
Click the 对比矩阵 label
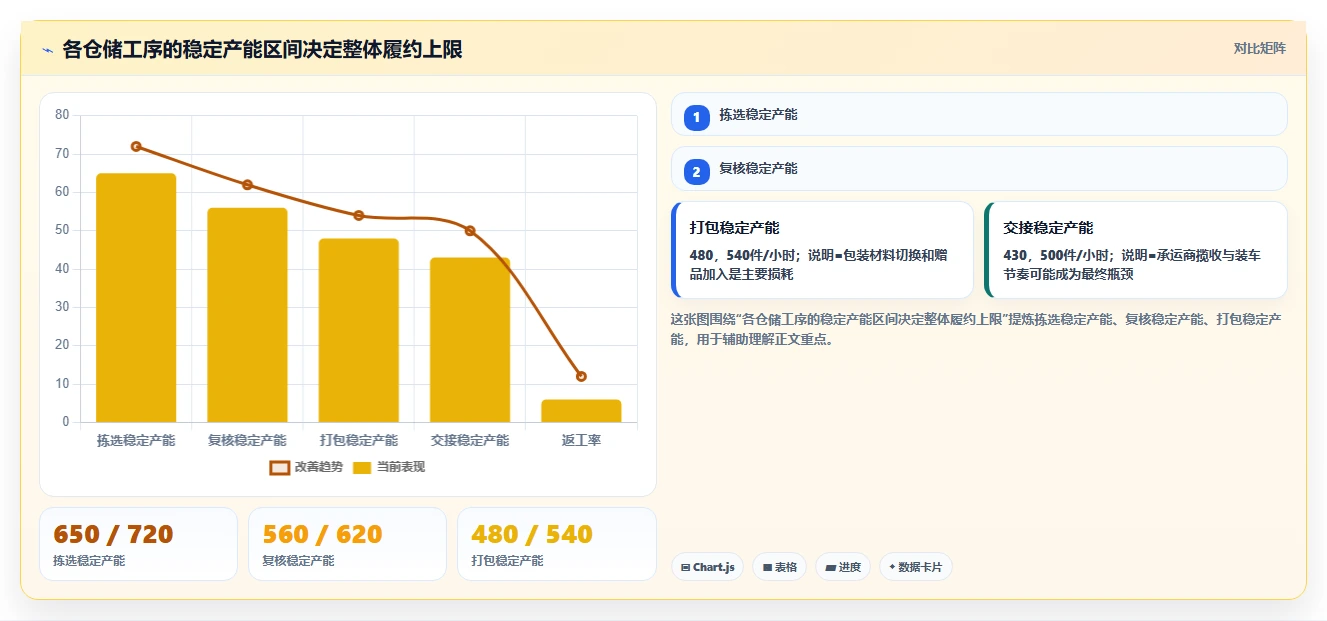(x=1259, y=48)
